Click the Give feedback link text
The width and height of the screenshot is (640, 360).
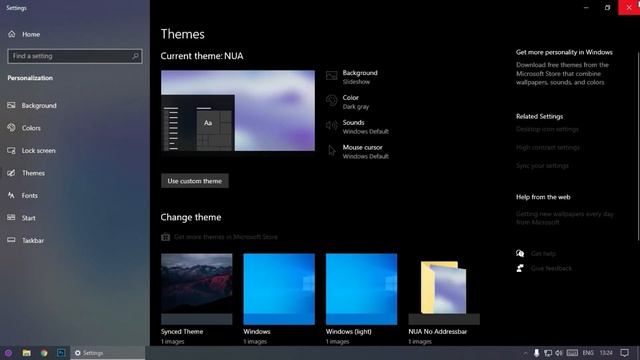pyautogui.click(x=551, y=268)
